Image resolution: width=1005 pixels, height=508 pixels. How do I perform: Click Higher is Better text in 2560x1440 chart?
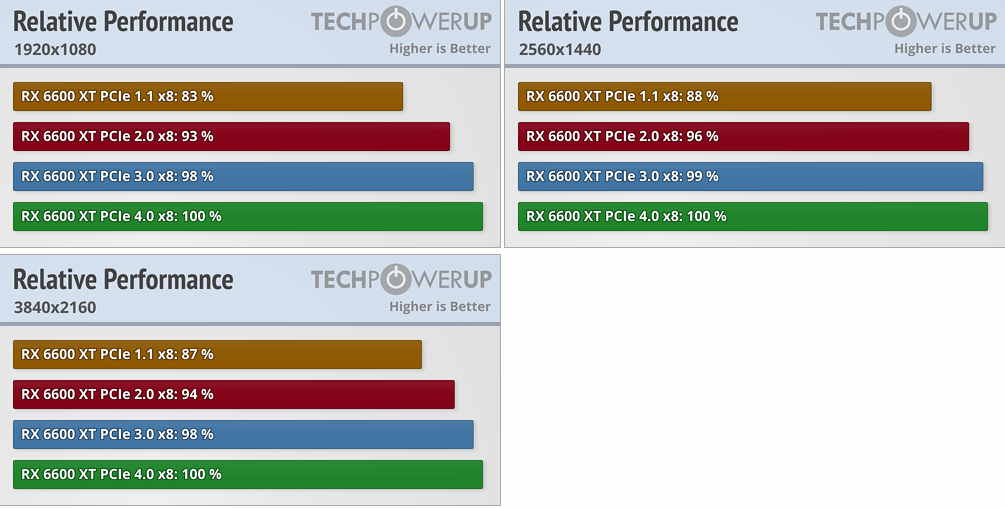(945, 48)
